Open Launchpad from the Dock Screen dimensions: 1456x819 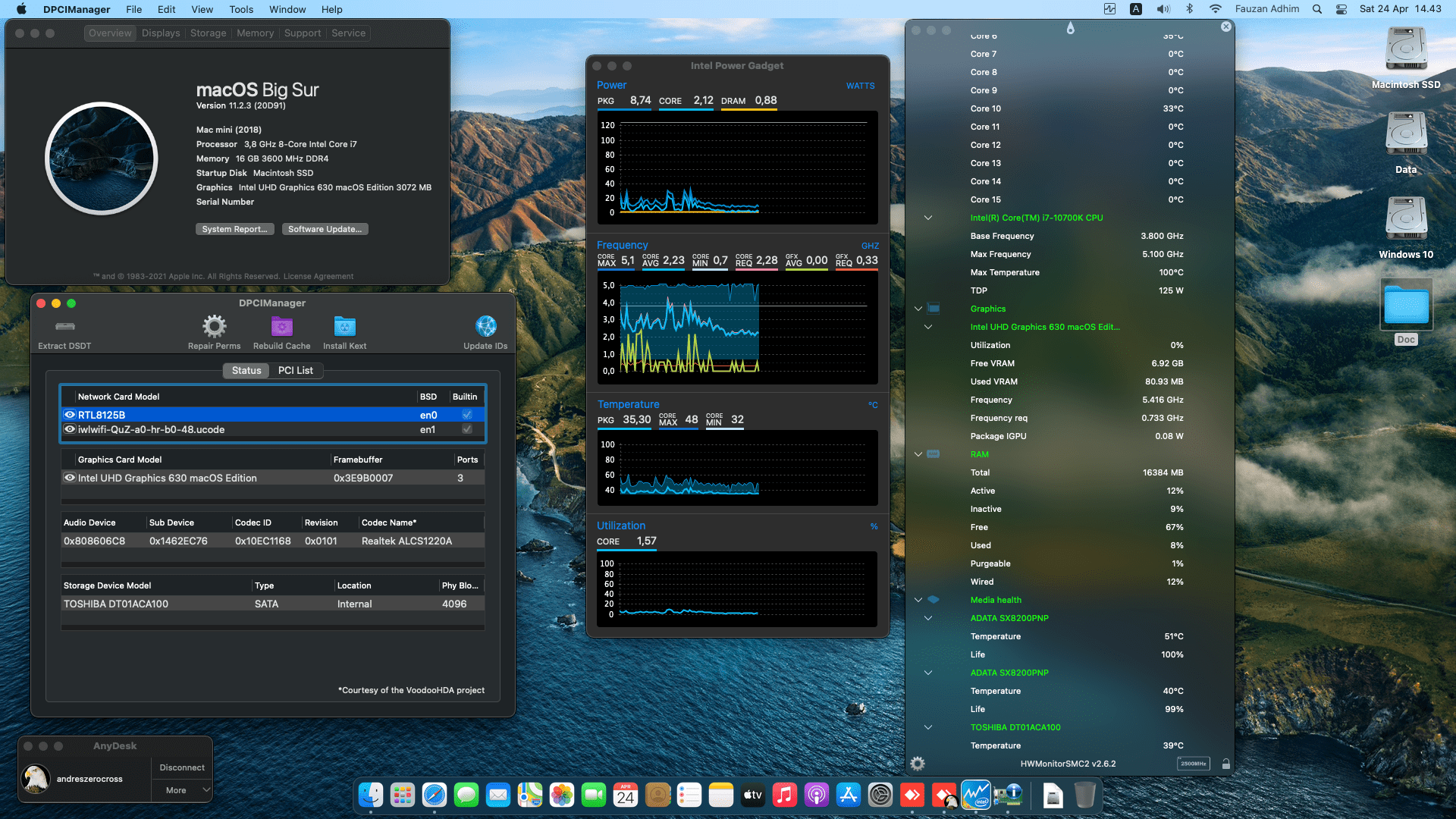coord(403,795)
